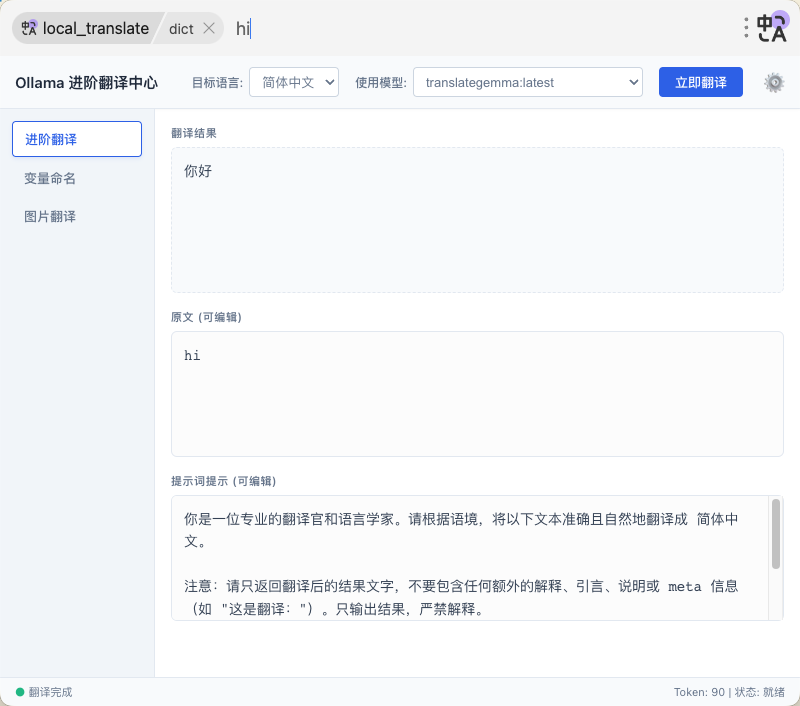The width and height of the screenshot is (800, 706).
Task: Click into the 提示词提示 prompt text area
Action: pos(470,557)
